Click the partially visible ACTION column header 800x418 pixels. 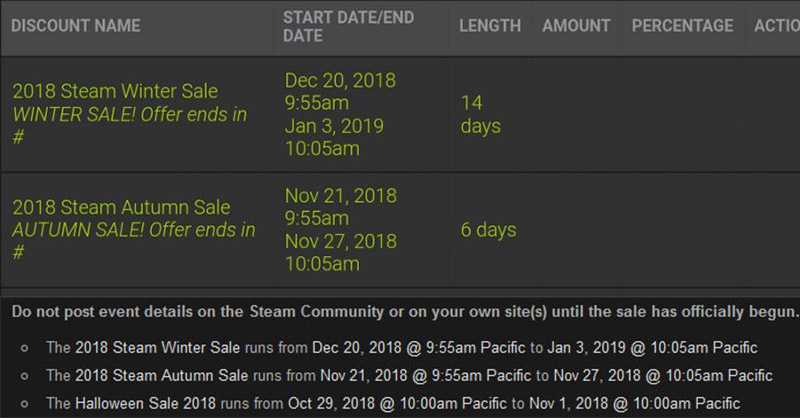pos(776,26)
